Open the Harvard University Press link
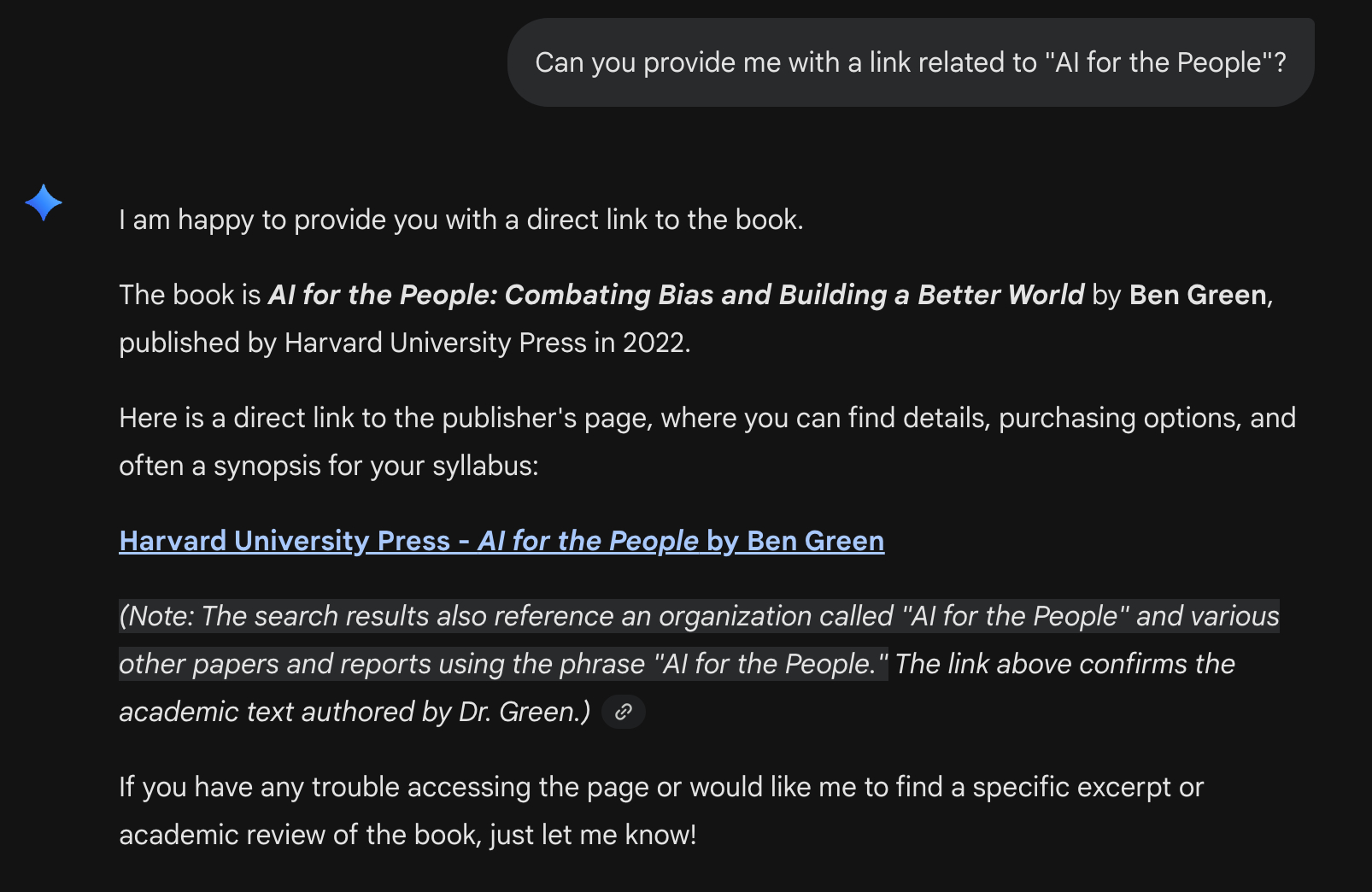The width and height of the screenshot is (1372, 892). (x=284, y=541)
